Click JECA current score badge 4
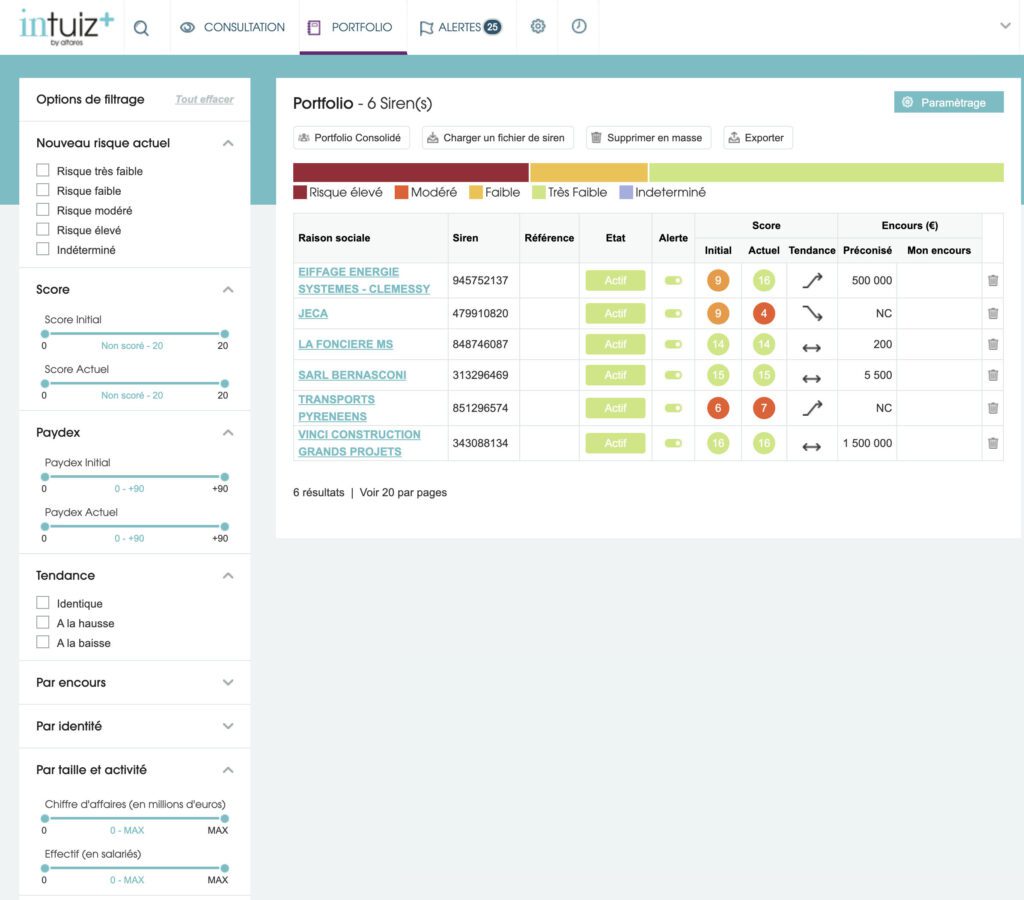This screenshot has height=900, width=1024. pyautogui.click(x=763, y=313)
